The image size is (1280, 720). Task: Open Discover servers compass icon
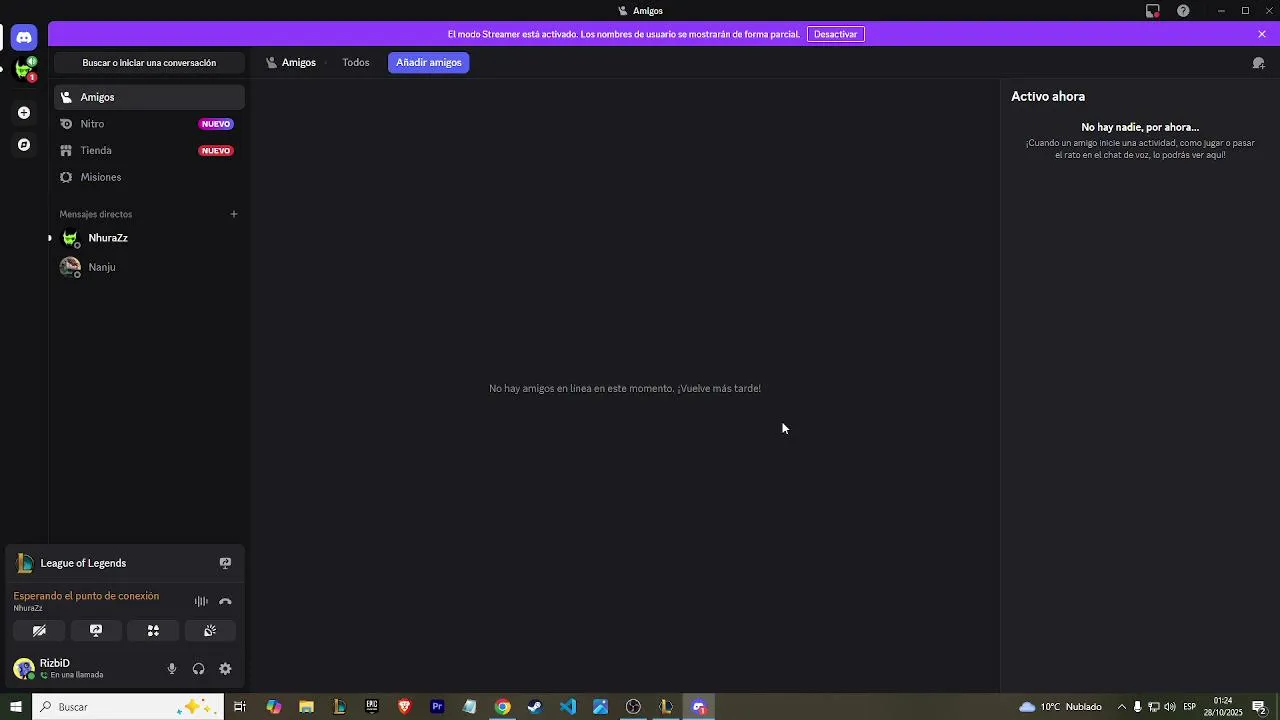24,145
